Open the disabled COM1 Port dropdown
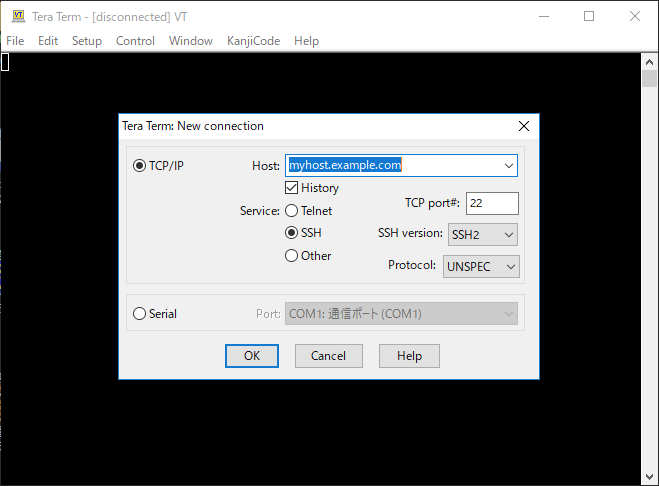Image resolution: width=659 pixels, height=486 pixels. tap(401, 314)
